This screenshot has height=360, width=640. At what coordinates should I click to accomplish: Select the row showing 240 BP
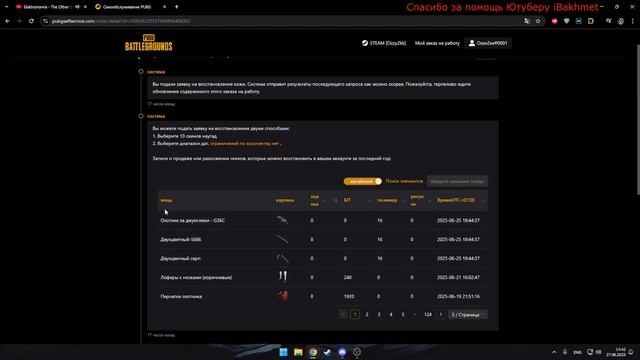point(323,277)
